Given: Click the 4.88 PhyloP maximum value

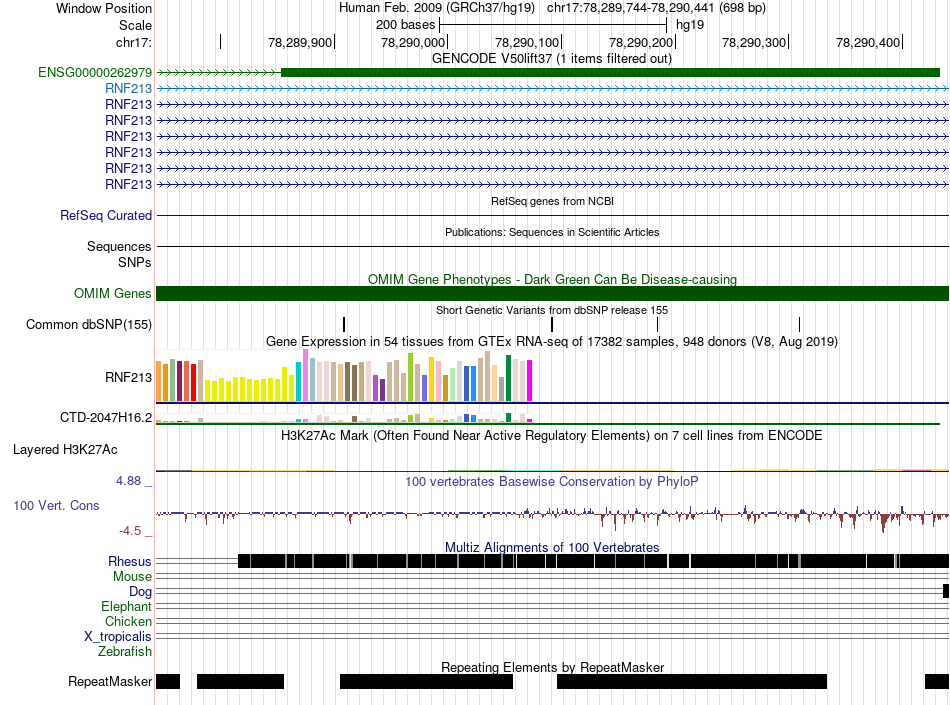Looking at the screenshot, I should point(128,481).
